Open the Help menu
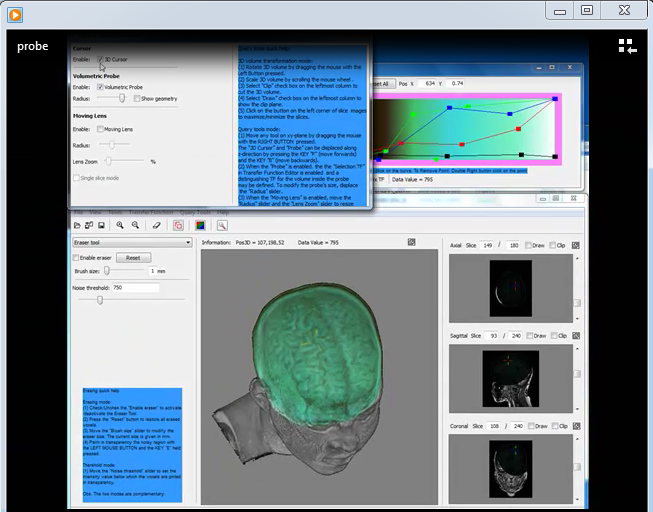The width and height of the screenshot is (653, 512). (x=223, y=212)
